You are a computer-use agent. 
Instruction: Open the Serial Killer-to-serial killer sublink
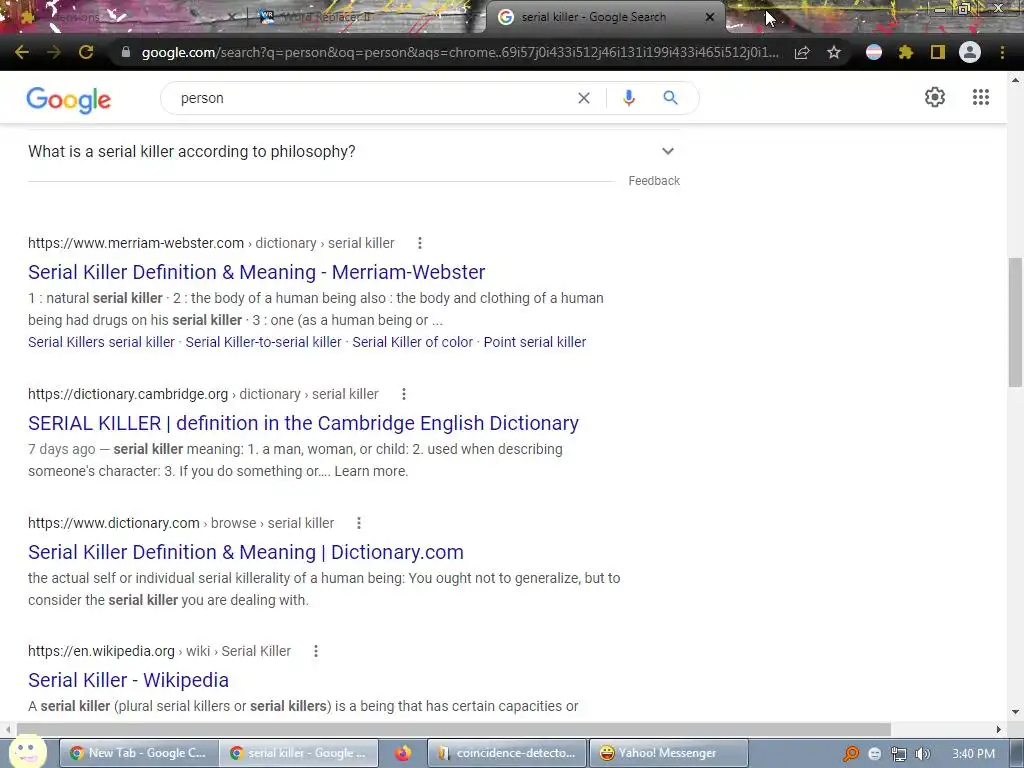coord(263,342)
